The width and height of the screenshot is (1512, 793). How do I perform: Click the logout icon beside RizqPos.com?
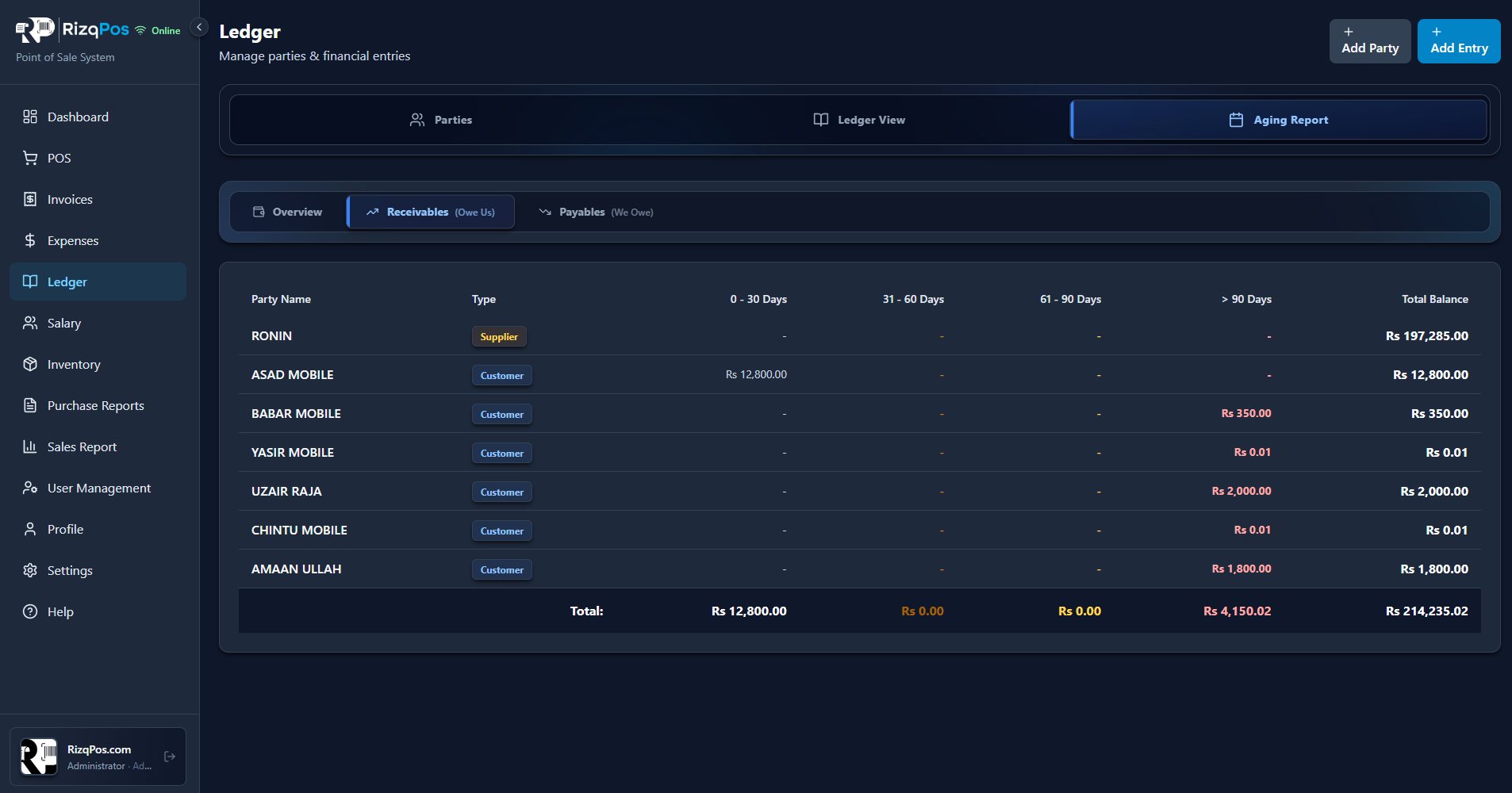click(170, 757)
